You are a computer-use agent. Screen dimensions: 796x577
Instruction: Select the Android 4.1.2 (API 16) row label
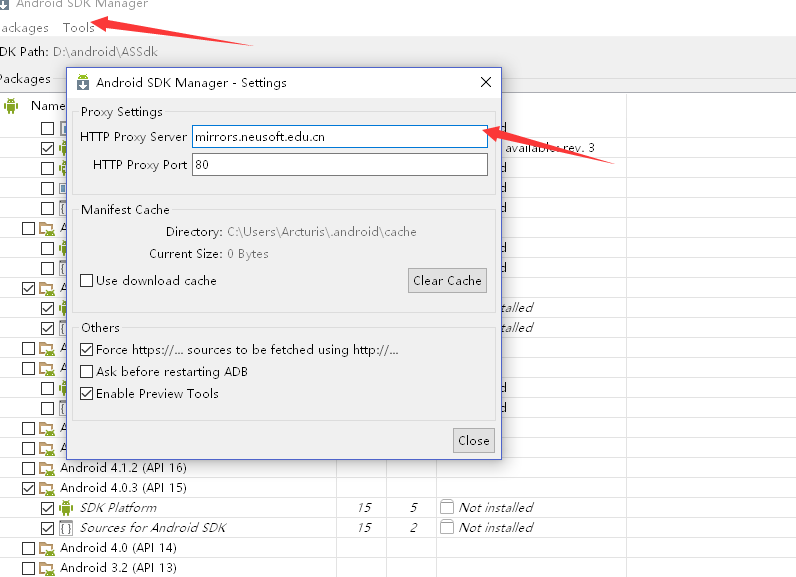[123, 467]
